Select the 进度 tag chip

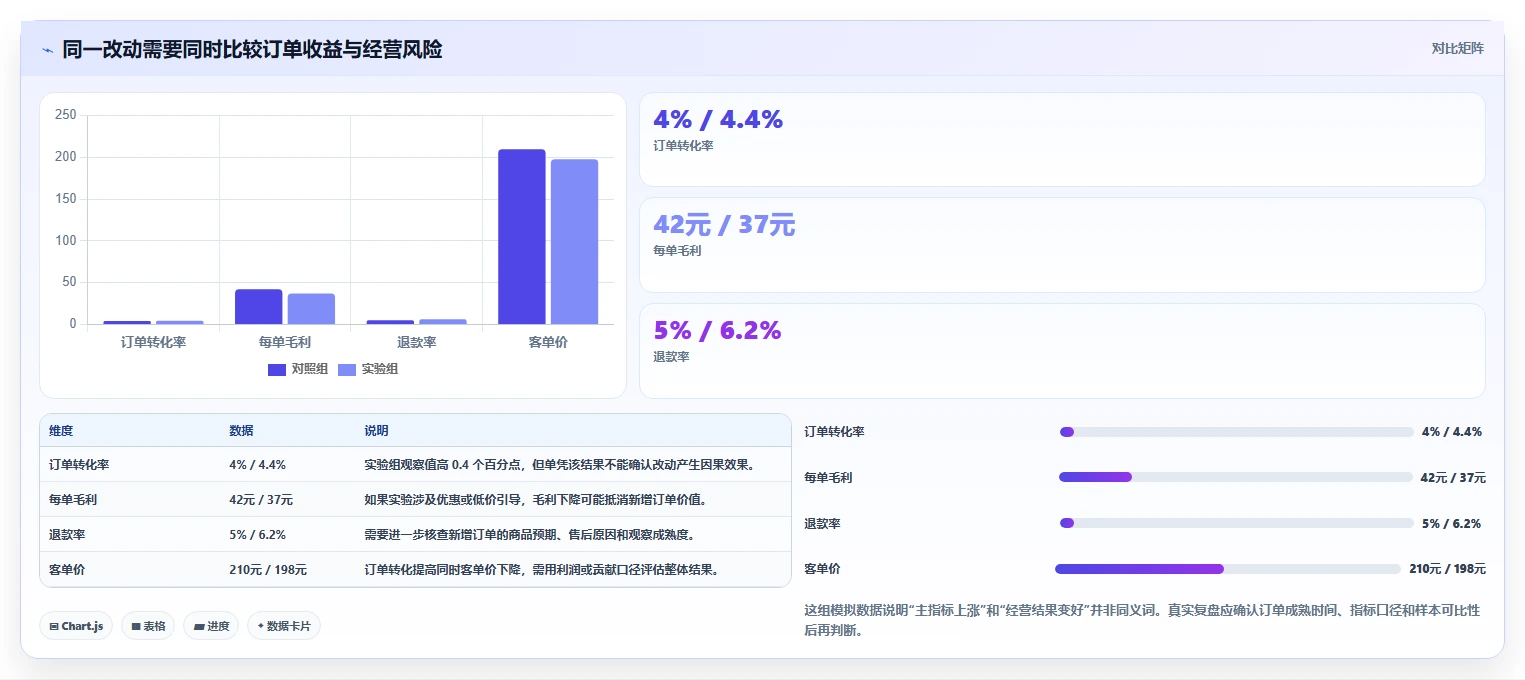211,626
